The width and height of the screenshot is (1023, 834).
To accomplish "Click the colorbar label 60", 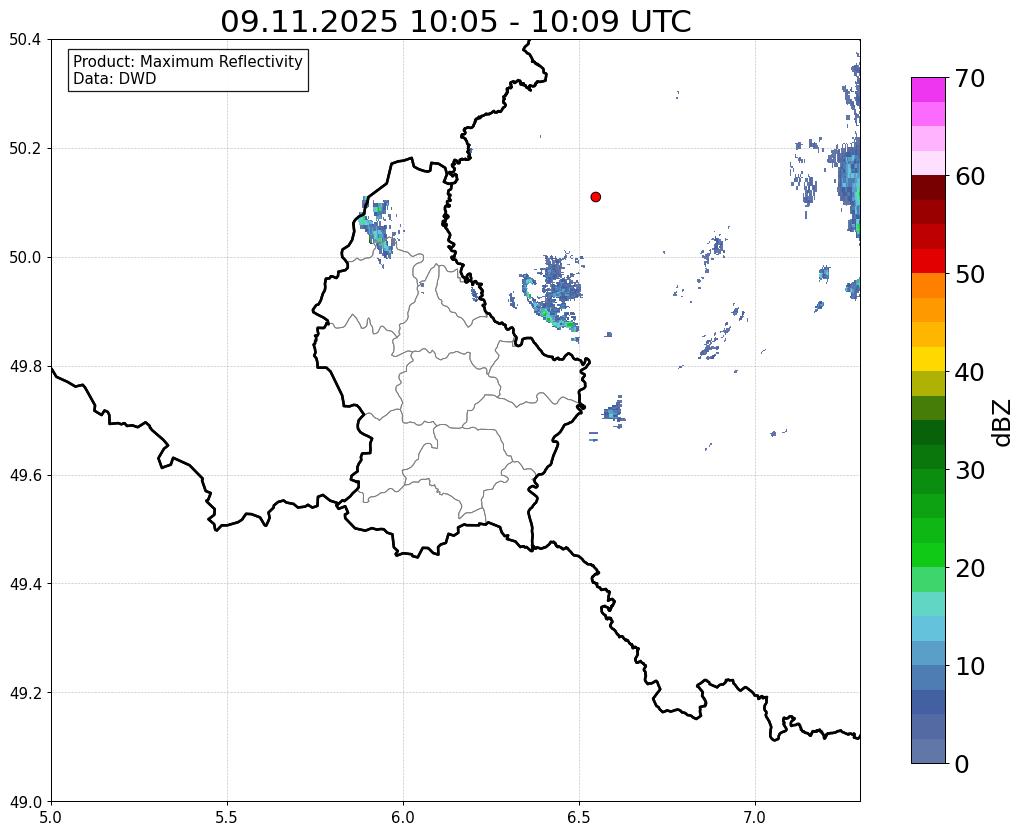I will click(x=970, y=176).
